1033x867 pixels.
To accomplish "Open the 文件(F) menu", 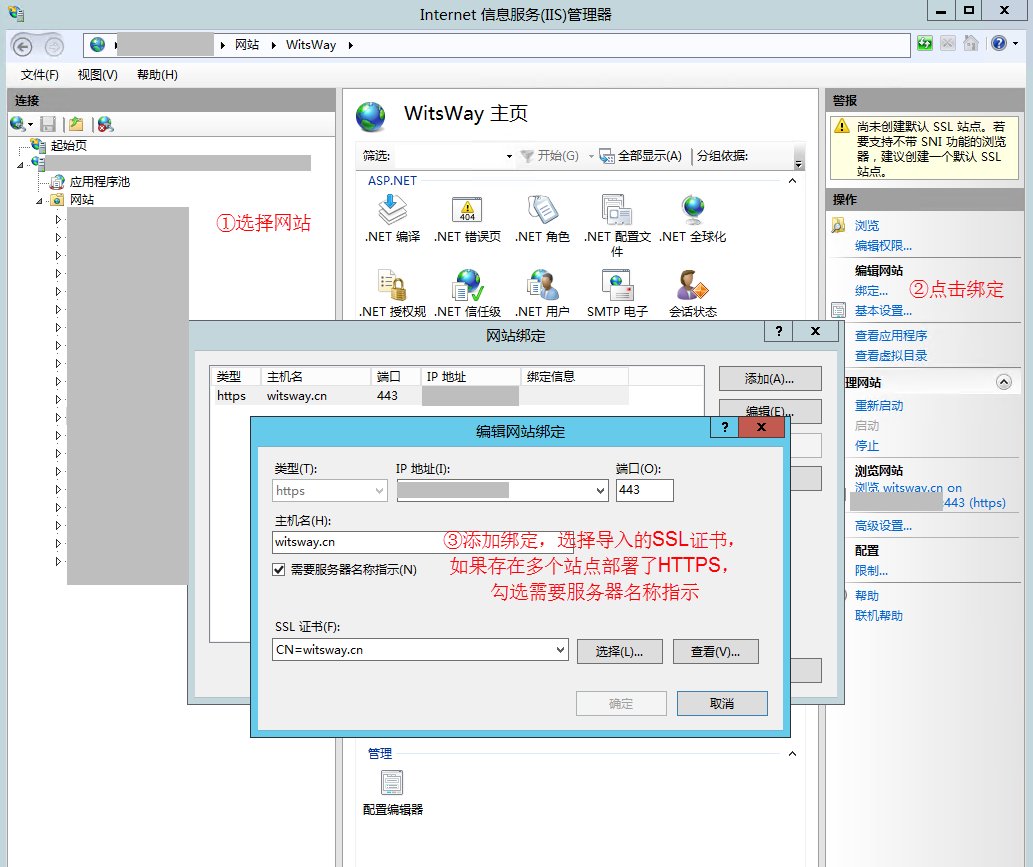I will click(x=40, y=74).
